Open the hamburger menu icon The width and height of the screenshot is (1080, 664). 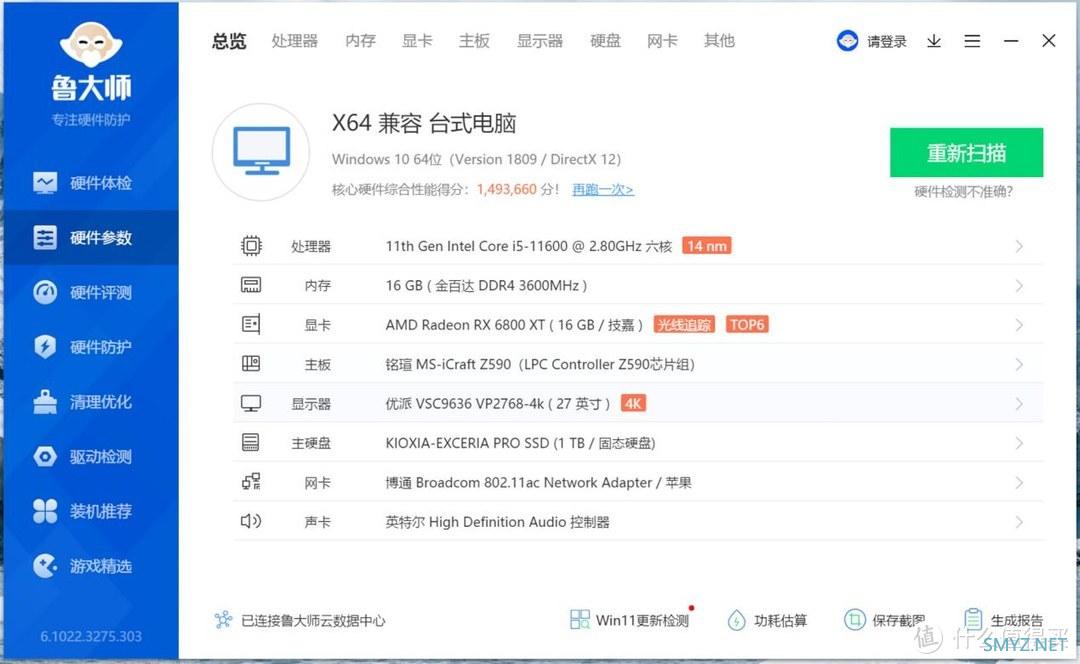(973, 41)
